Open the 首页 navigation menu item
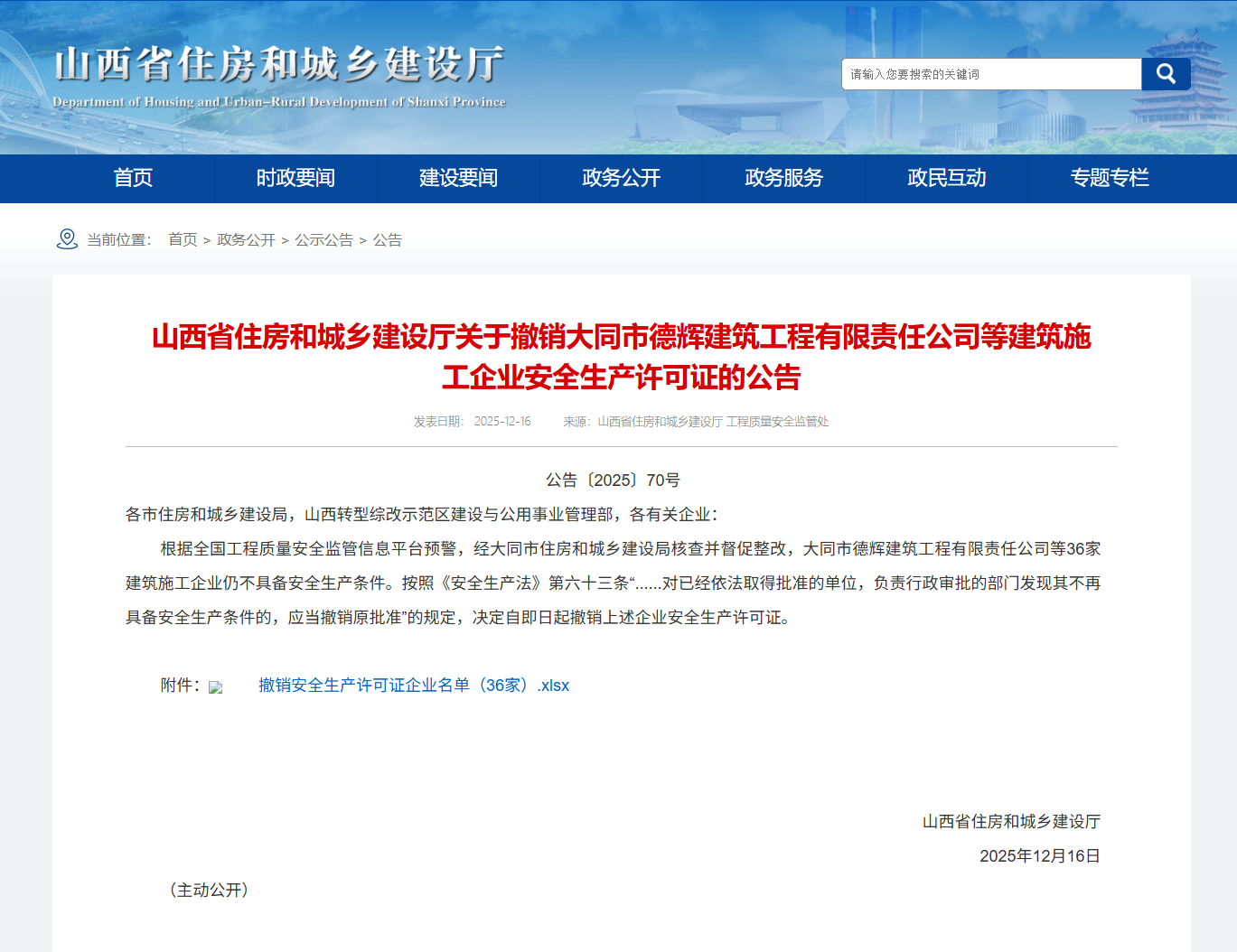The image size is (1237, 952). pyautogui.click(x=133, y=178)
